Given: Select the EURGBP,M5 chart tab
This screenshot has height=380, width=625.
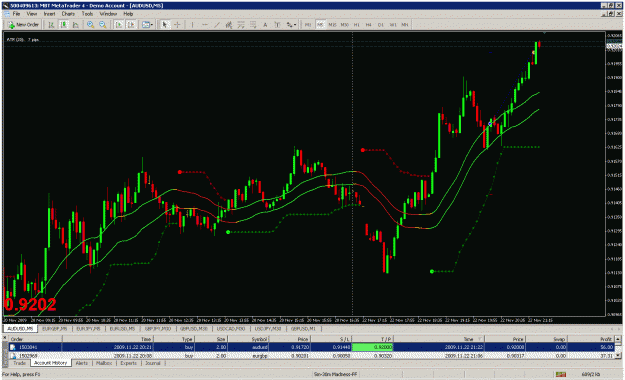Looking at the screenshot, I should tap(55, 329).
